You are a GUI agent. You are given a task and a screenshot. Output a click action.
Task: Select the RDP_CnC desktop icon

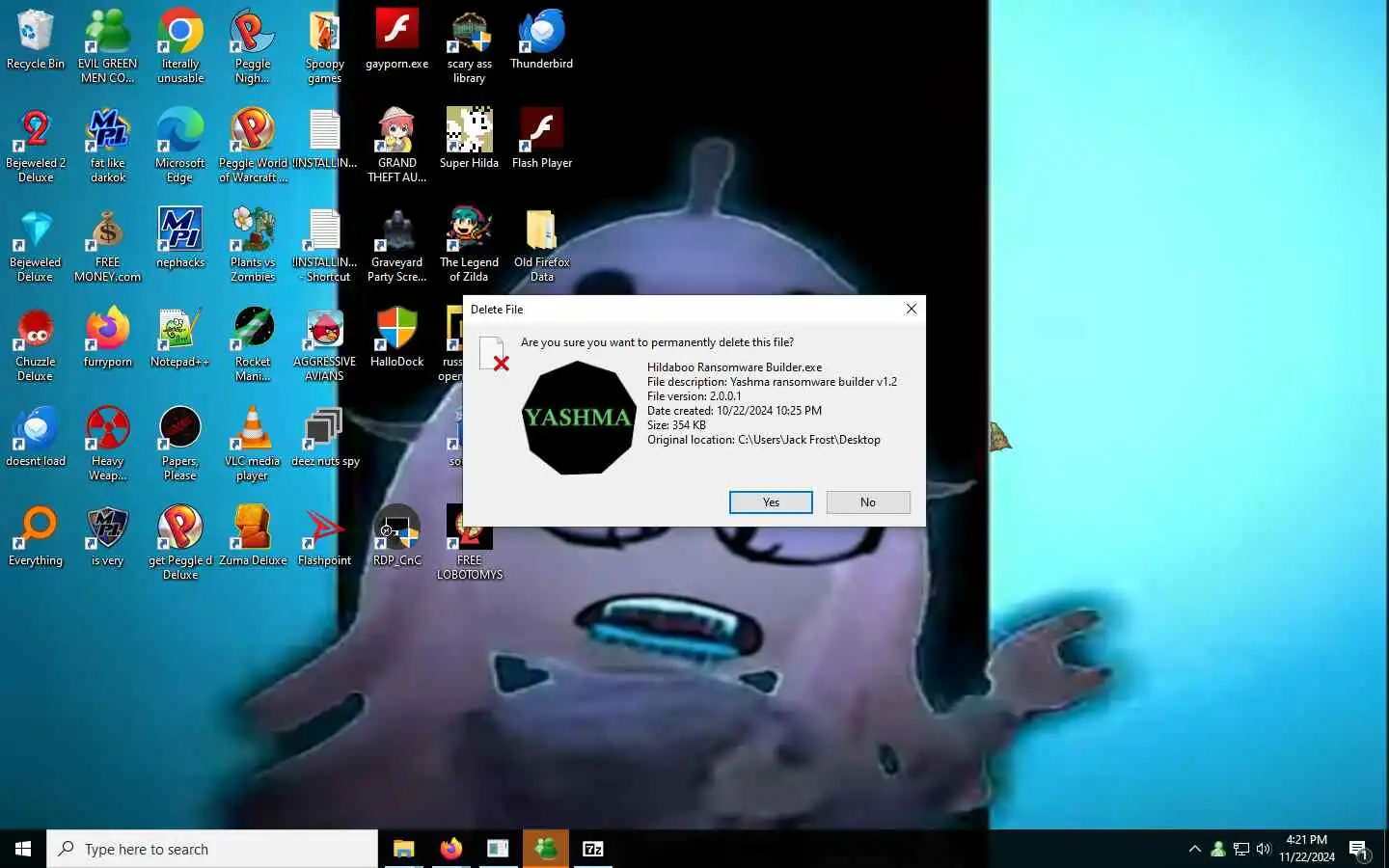click(397, 537)
